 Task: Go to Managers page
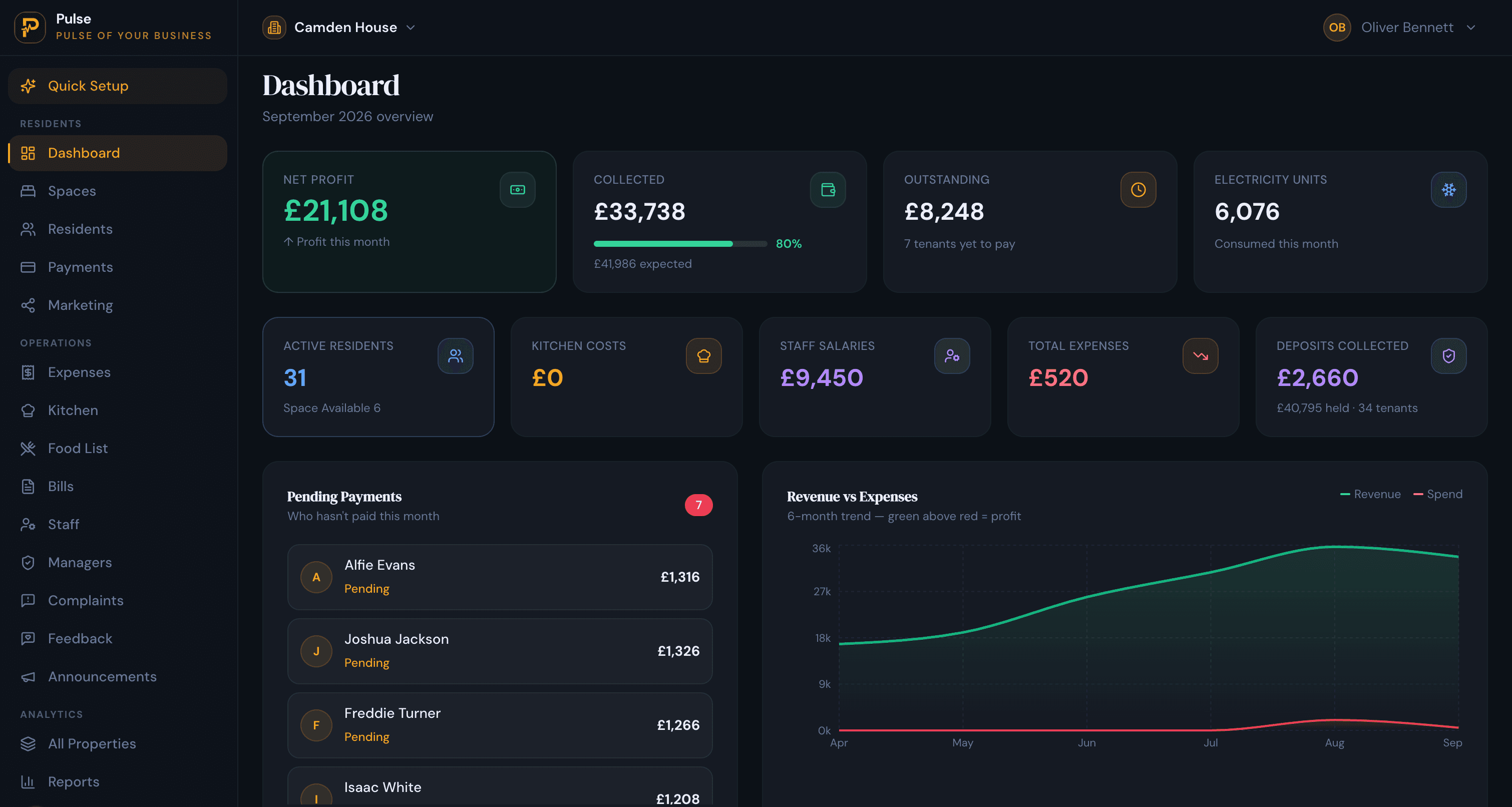(x=117, y=562)
